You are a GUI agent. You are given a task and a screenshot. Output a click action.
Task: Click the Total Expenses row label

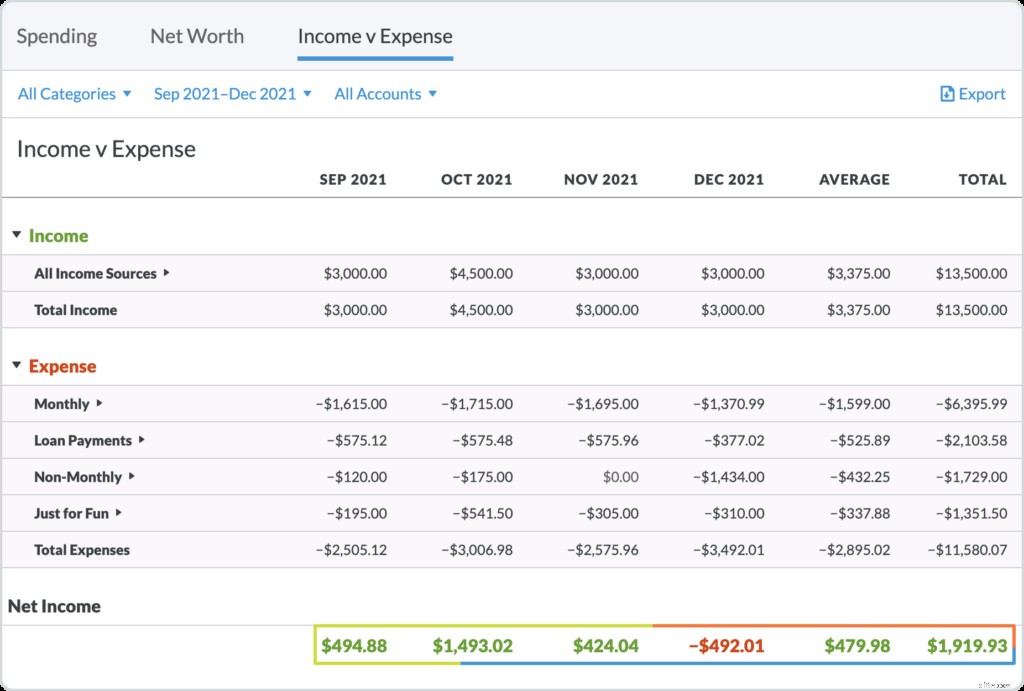tap(85, 549)
